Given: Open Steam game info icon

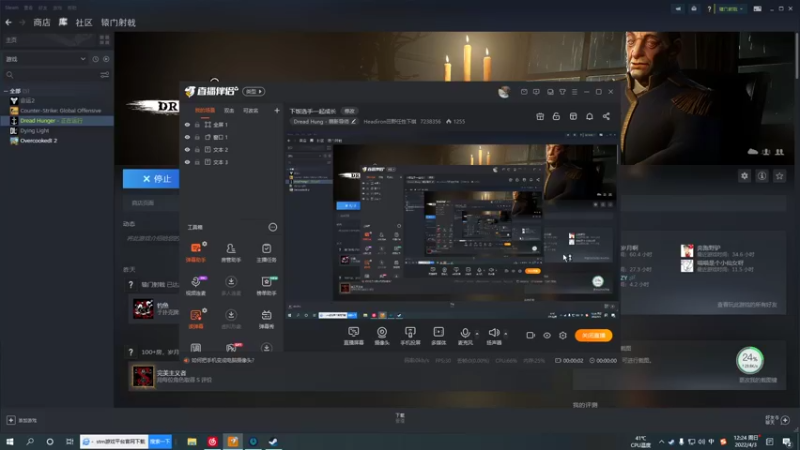Looking at the screenshot, I should click(762, 176).
